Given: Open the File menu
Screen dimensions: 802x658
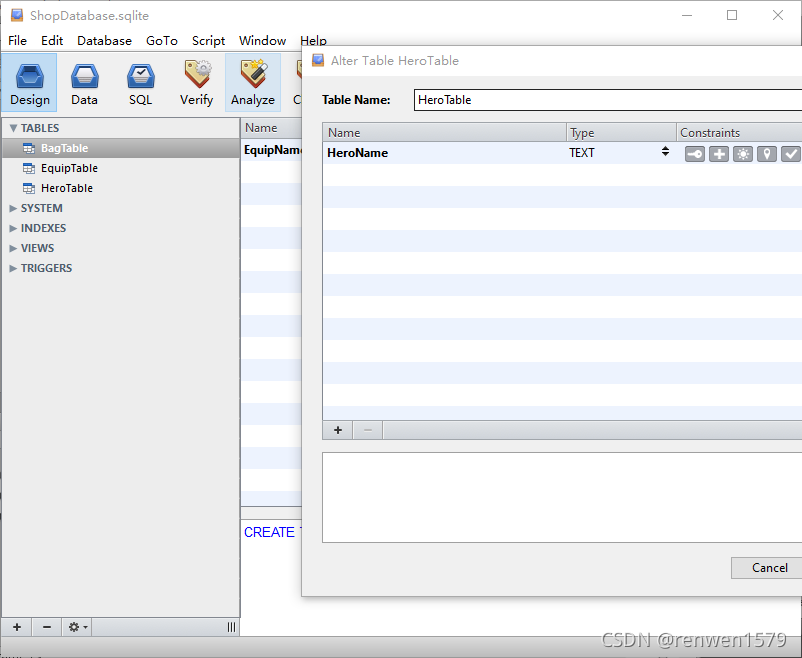Looking at the screenshot, I should 17,40.
